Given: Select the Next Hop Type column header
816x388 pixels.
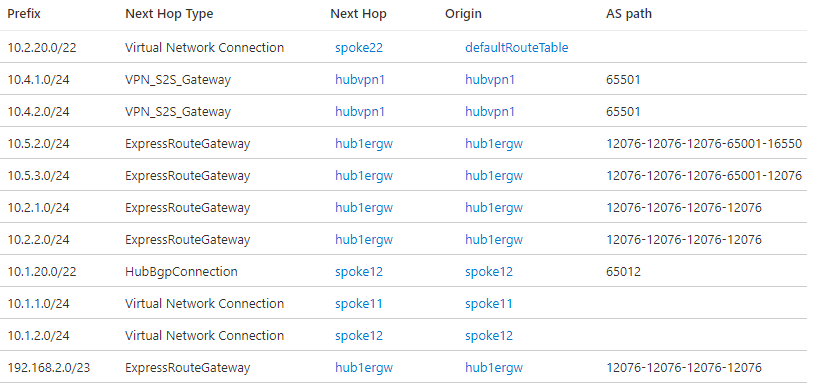Looking at the screenshot, I should click(169, 14).
